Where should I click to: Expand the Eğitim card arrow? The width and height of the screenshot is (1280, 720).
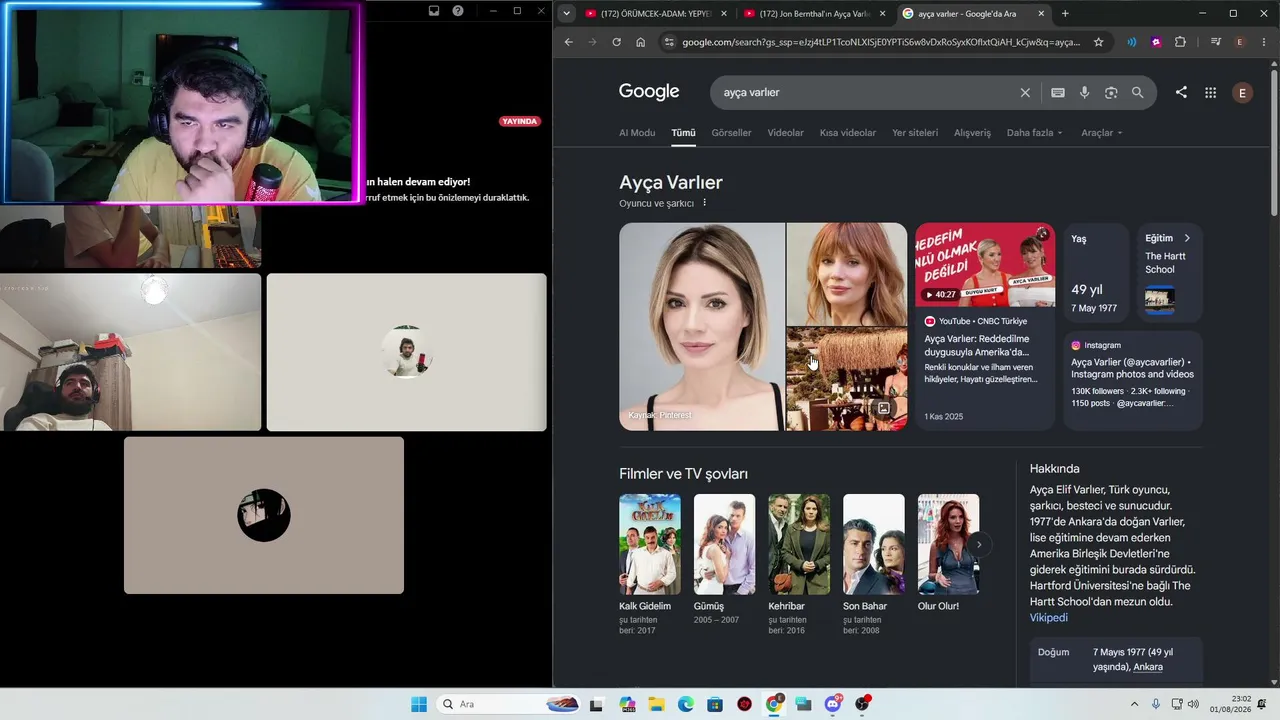point(1187,238)
